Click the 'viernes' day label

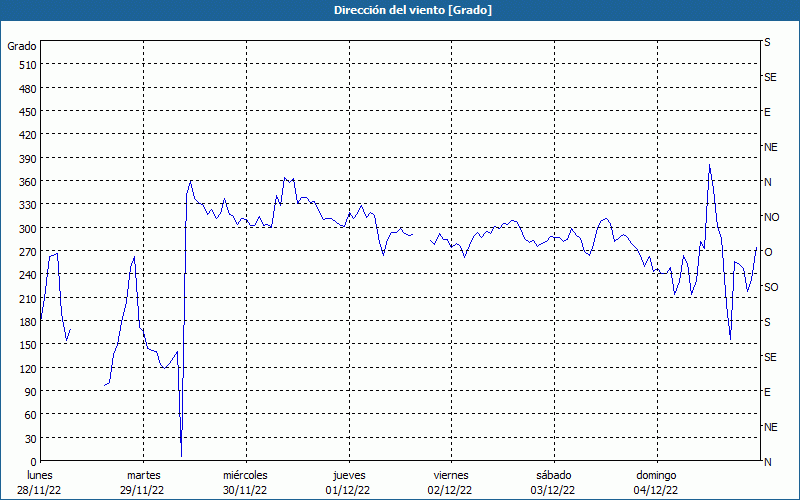(x=451, y=476)
